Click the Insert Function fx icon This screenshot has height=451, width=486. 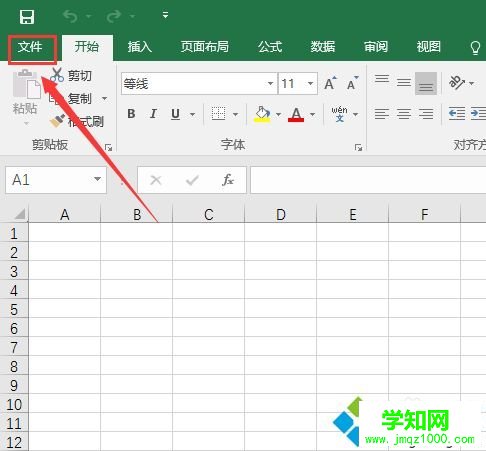(x=228, y=180)
